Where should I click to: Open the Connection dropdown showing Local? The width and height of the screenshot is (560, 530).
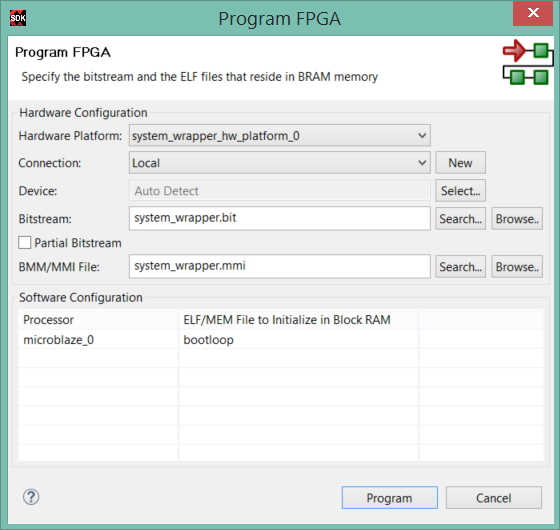[x=280, y=163]
